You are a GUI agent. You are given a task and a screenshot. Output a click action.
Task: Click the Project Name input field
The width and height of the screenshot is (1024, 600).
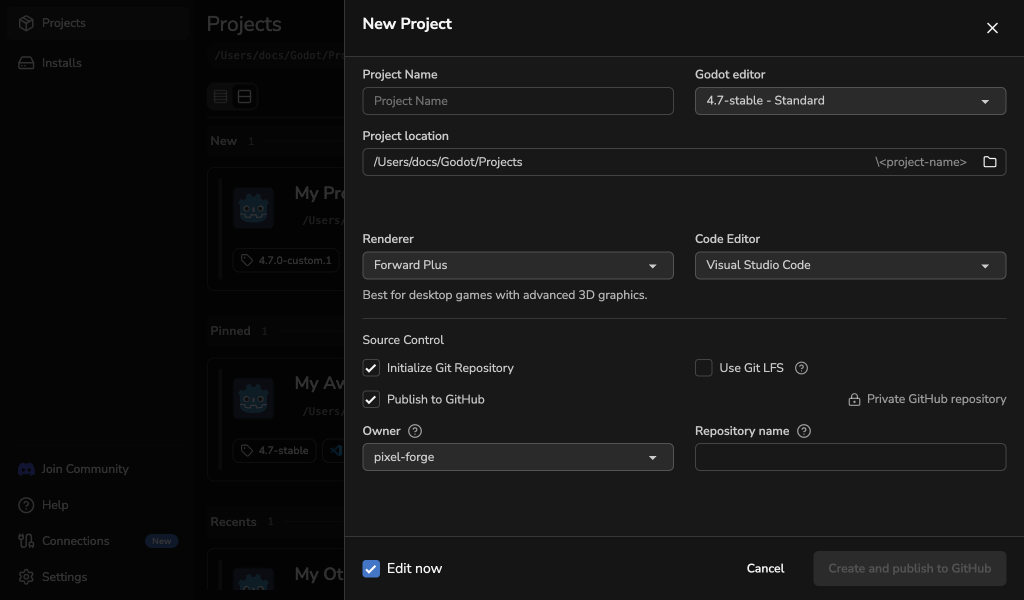click(x=518, y=101)
